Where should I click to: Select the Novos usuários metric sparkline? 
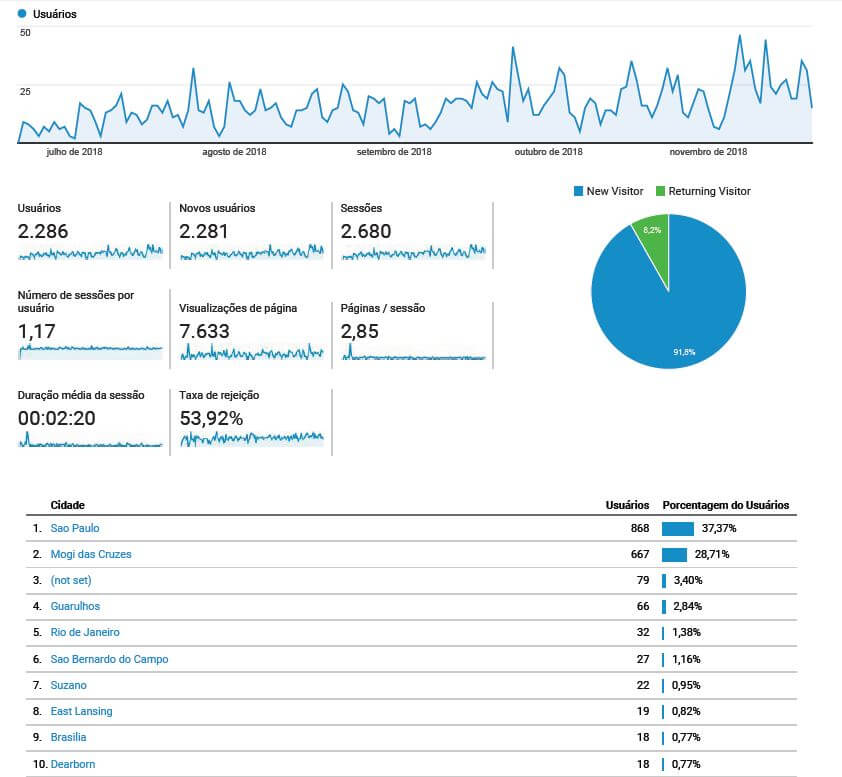[x=251, y=253]
